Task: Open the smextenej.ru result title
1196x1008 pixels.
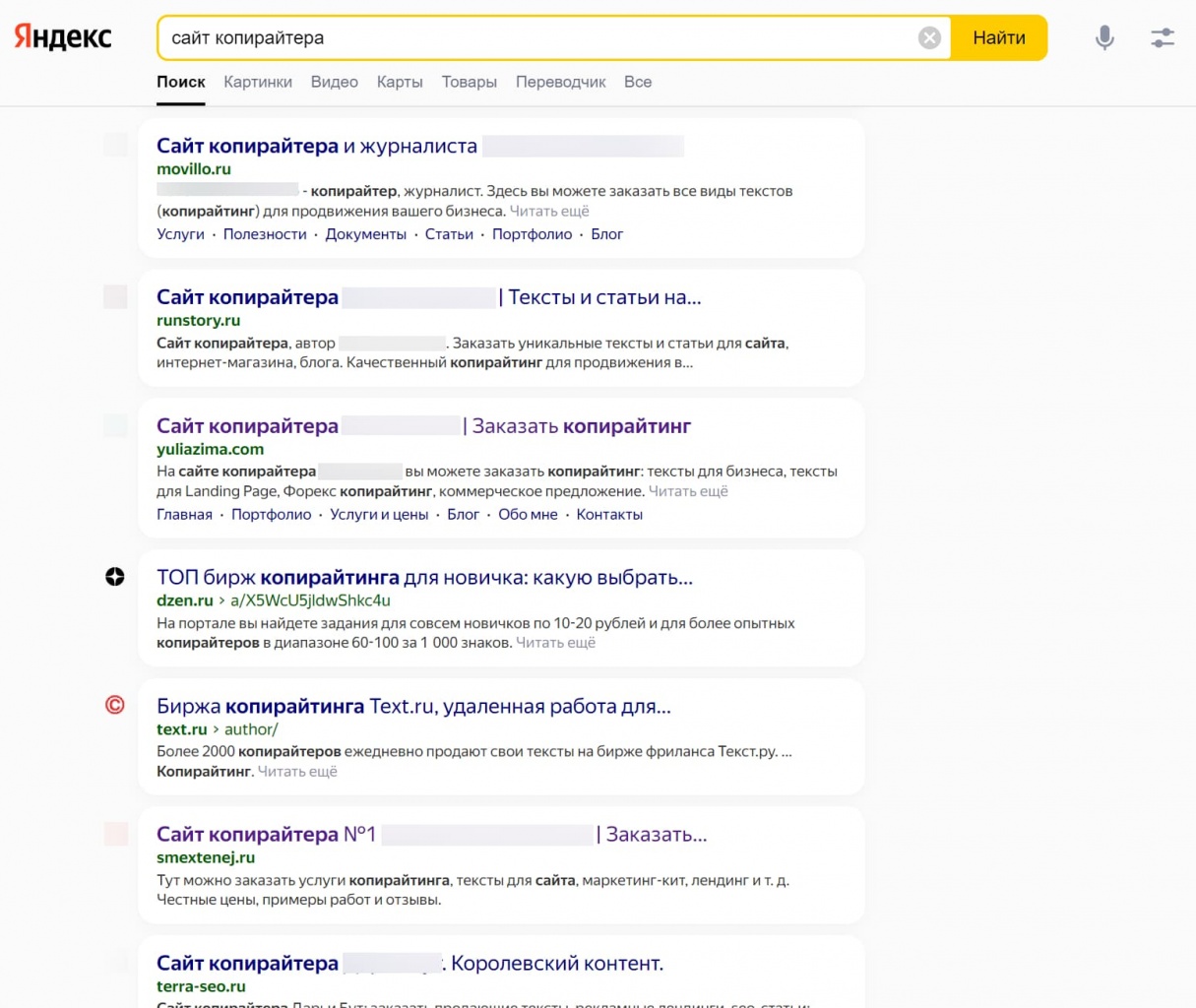Action: [432, 835]
